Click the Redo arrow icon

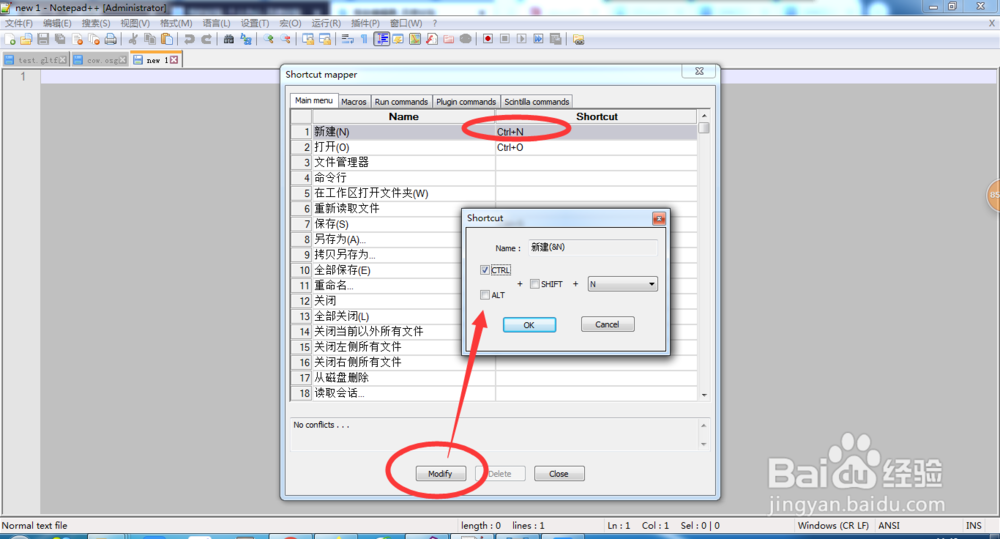coord(207,40)
